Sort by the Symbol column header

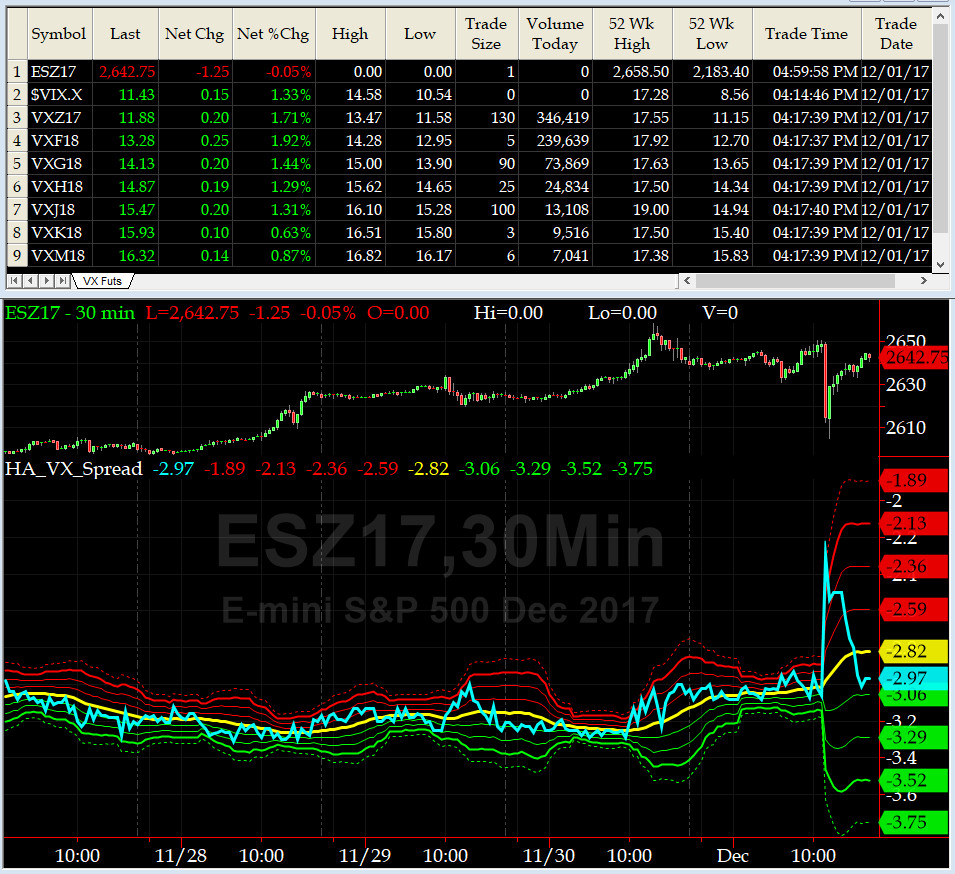pyautogui.click(x=59, y=34)
